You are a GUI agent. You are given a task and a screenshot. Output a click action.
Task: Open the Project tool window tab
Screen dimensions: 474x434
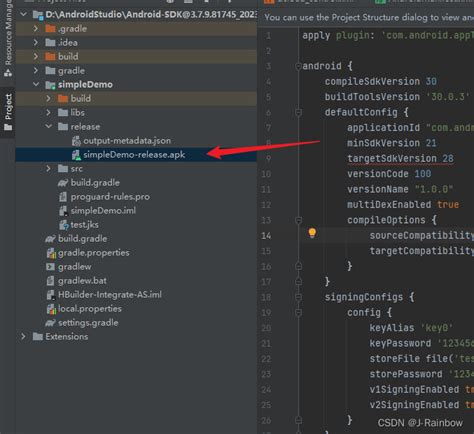[x=8, y=112]
